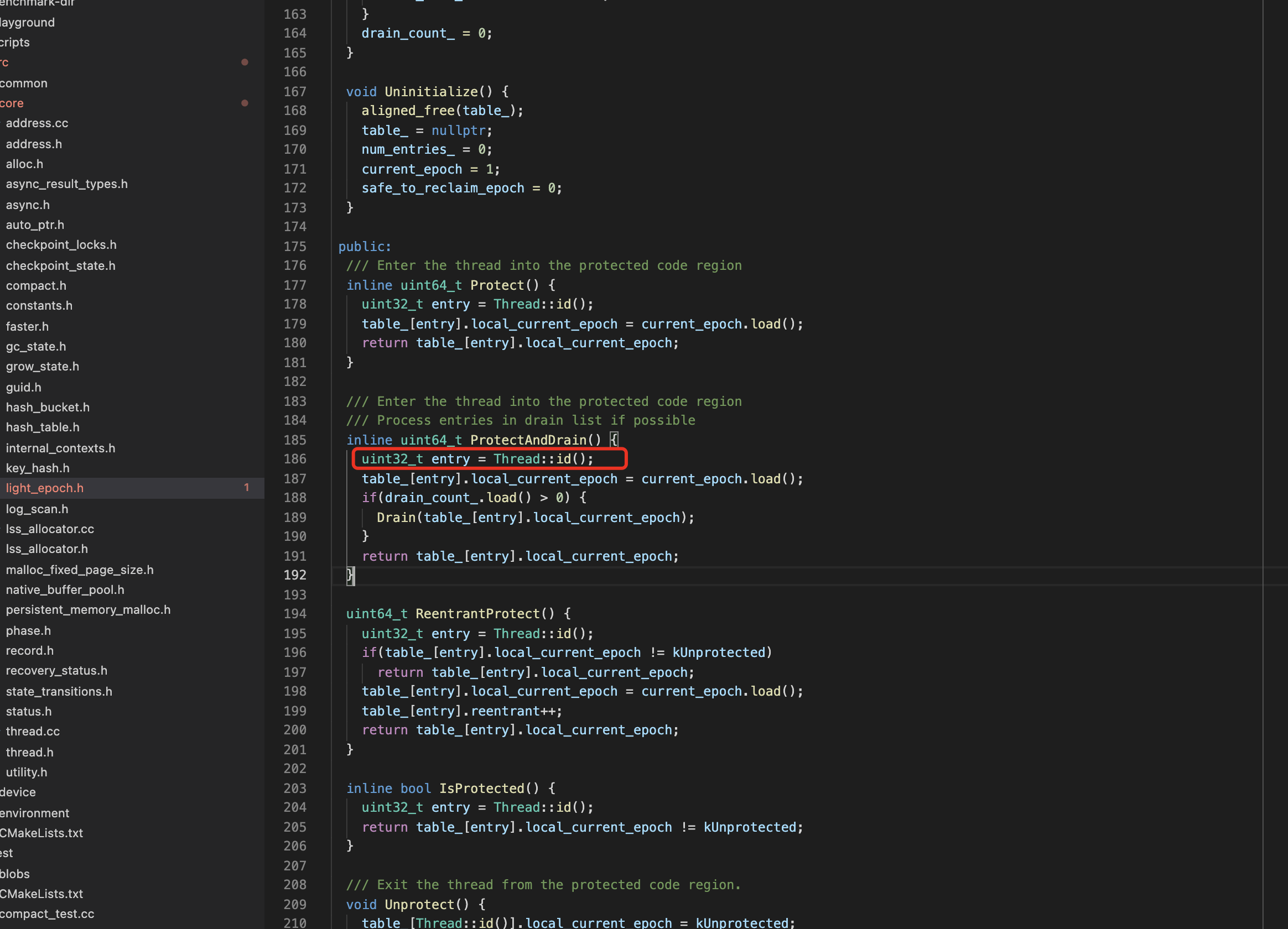Expand the environment folder

point(35,813)
